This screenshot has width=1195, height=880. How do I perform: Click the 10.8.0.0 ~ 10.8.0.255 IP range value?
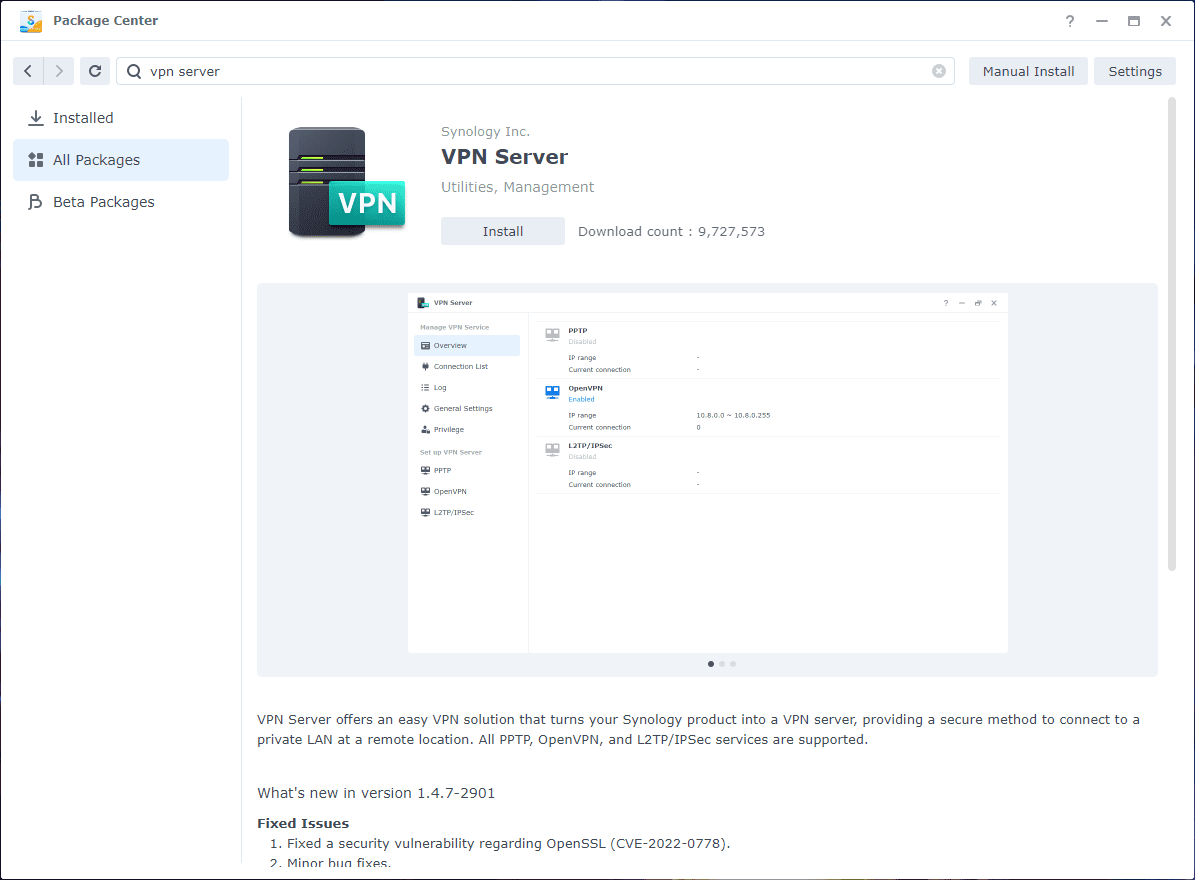point(733,416)
